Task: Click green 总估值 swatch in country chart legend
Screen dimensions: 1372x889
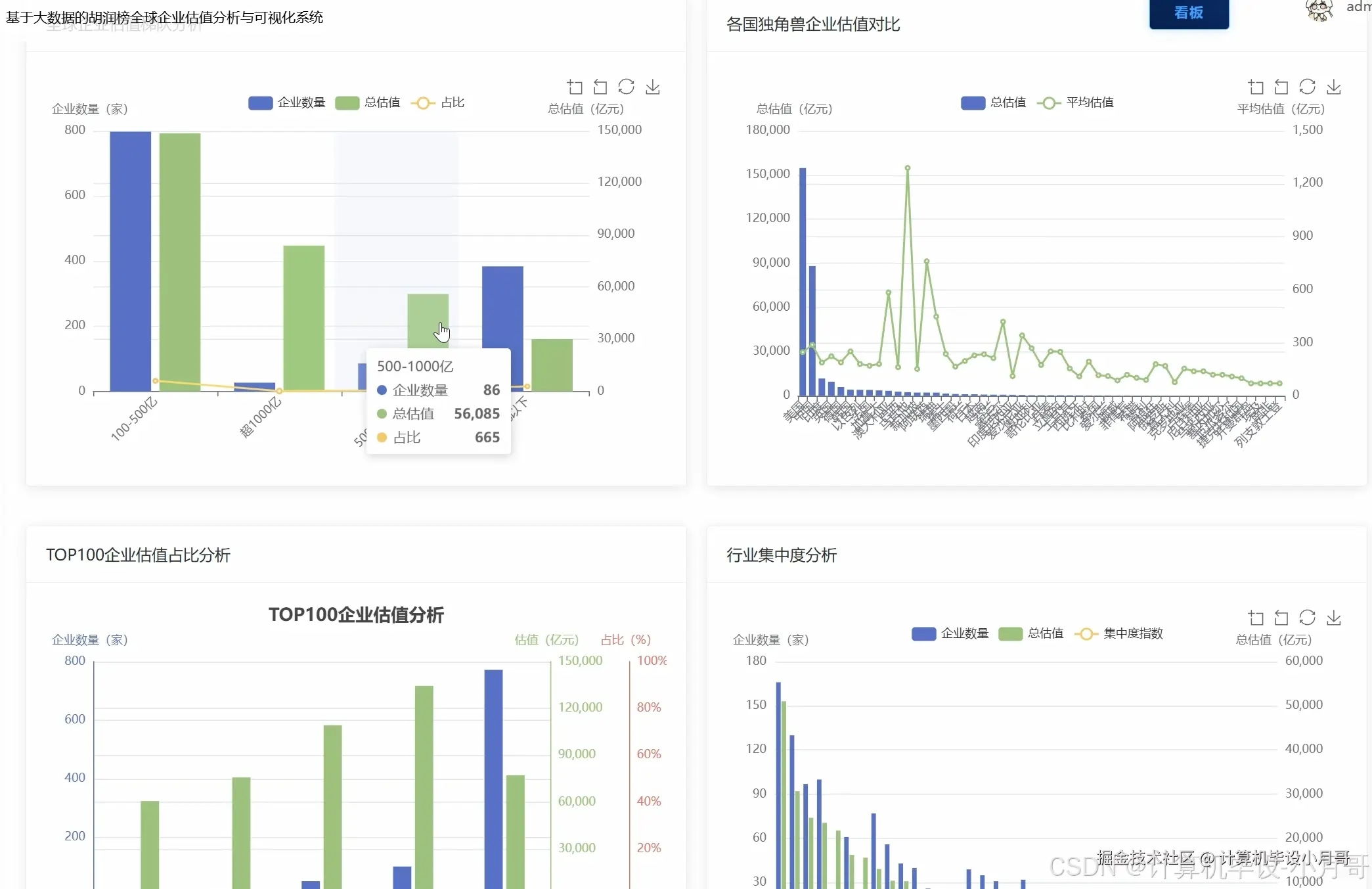Action: coord(973,103)
